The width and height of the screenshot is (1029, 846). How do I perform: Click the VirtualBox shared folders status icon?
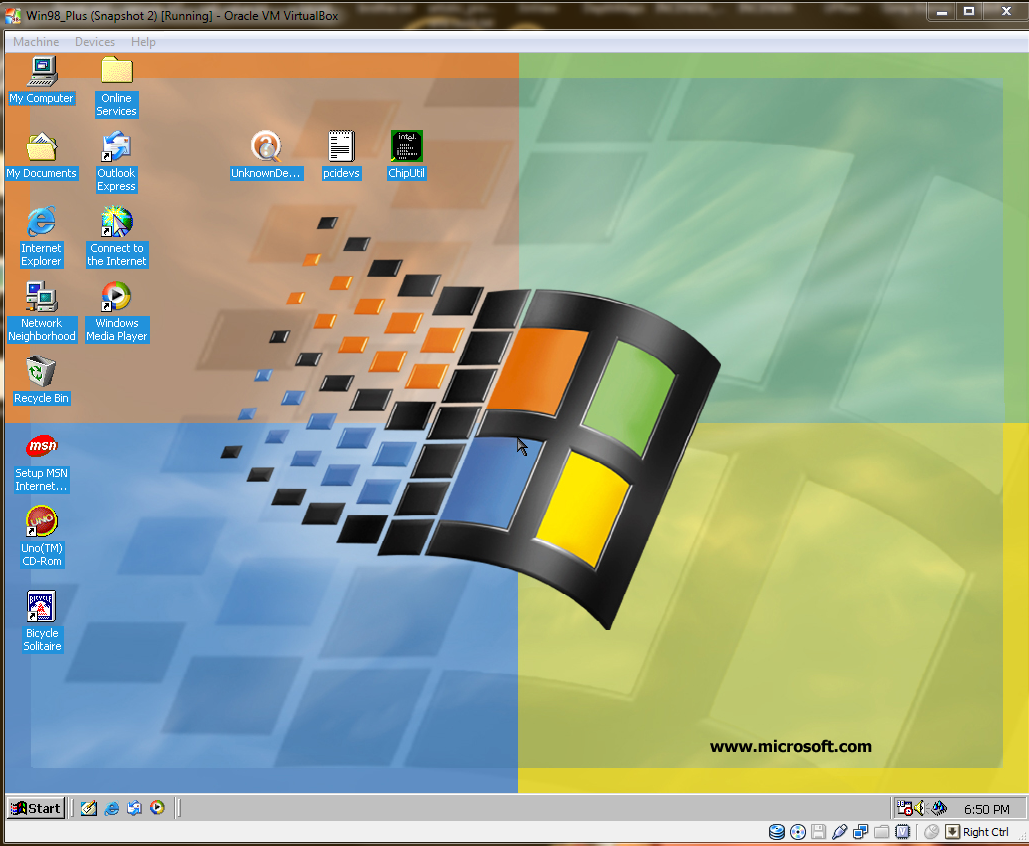point(881,832)
